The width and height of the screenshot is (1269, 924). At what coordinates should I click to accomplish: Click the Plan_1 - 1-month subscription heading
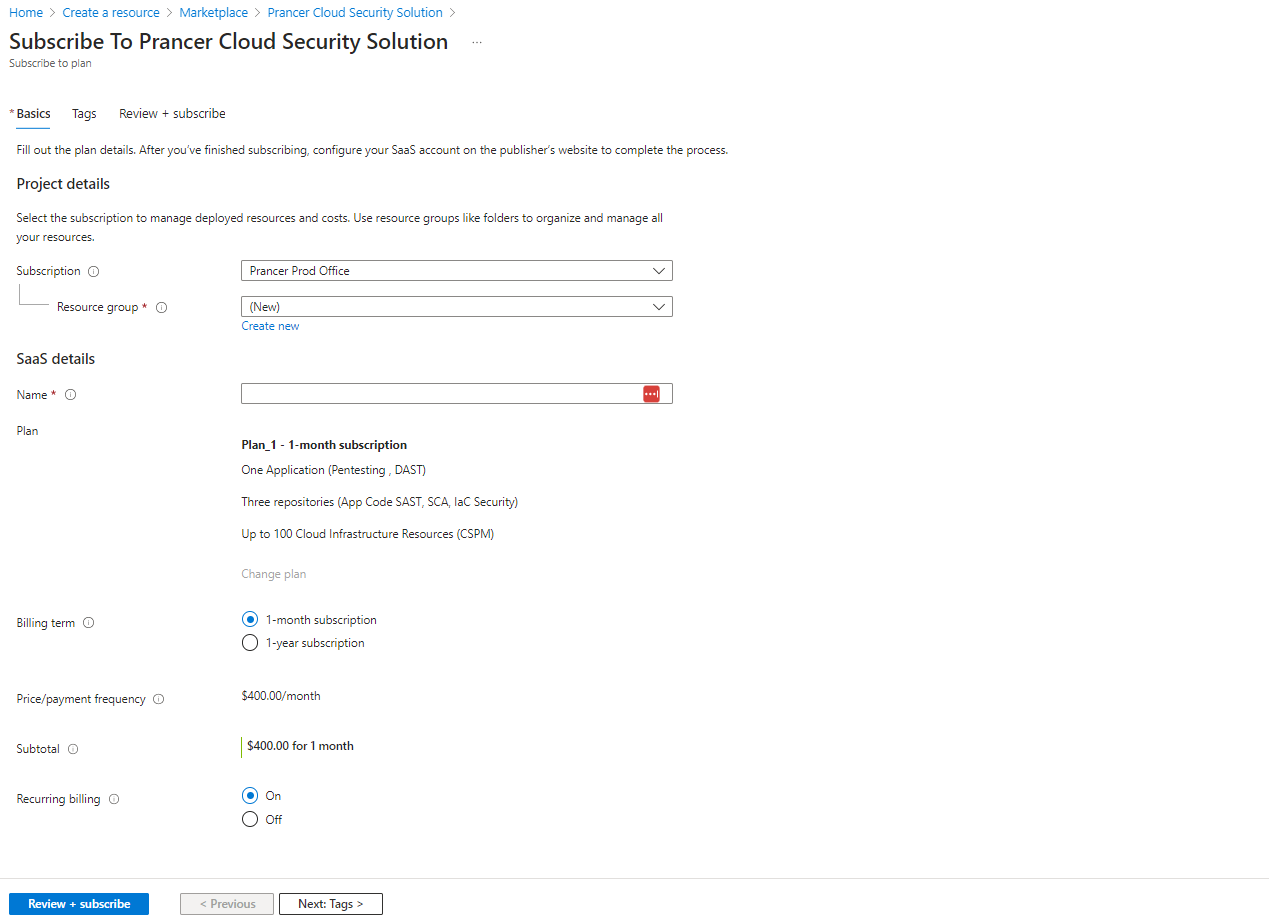point(324,445)
